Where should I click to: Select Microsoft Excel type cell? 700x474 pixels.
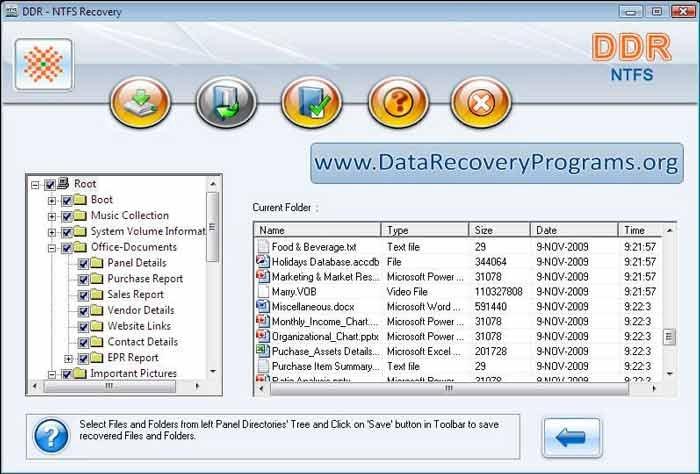coord(423,351)
